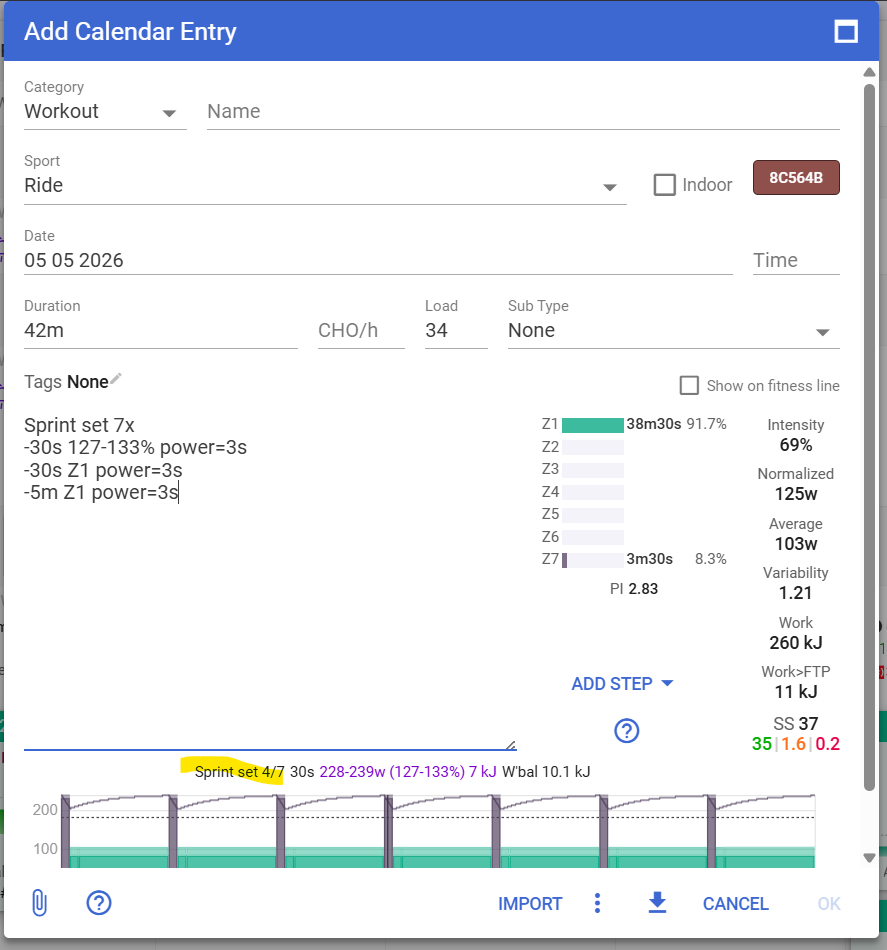Click the Work 260 kJ value
887x950 pixels.
[796, 643]
